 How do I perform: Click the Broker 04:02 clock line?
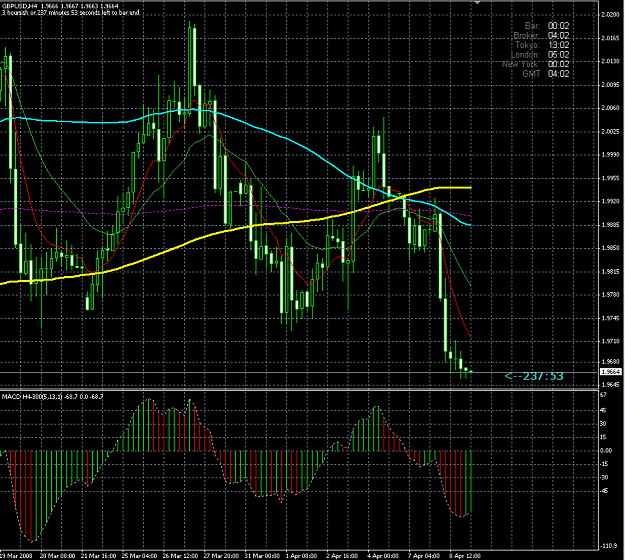coord(541,35)
